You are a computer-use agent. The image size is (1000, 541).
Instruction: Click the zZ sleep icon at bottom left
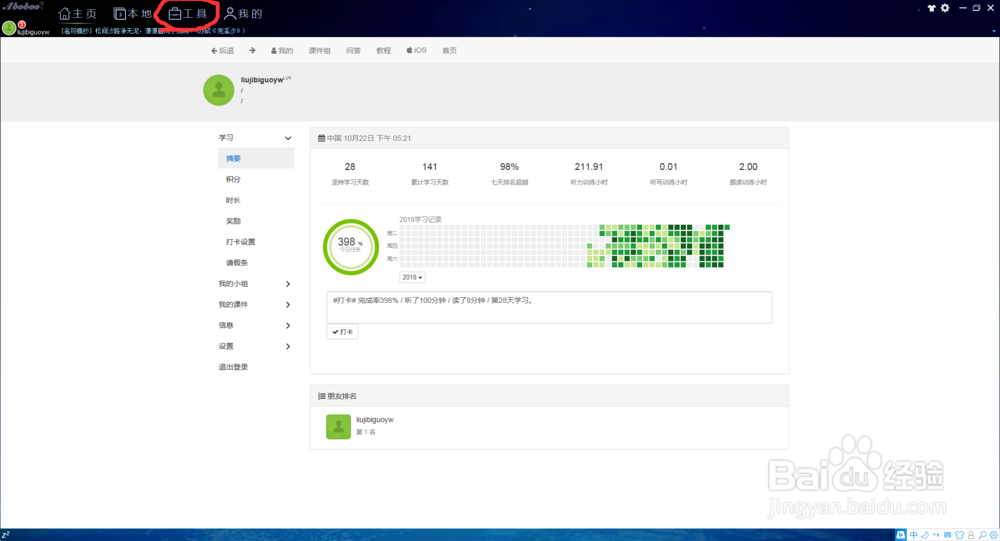tap(6, 535)
